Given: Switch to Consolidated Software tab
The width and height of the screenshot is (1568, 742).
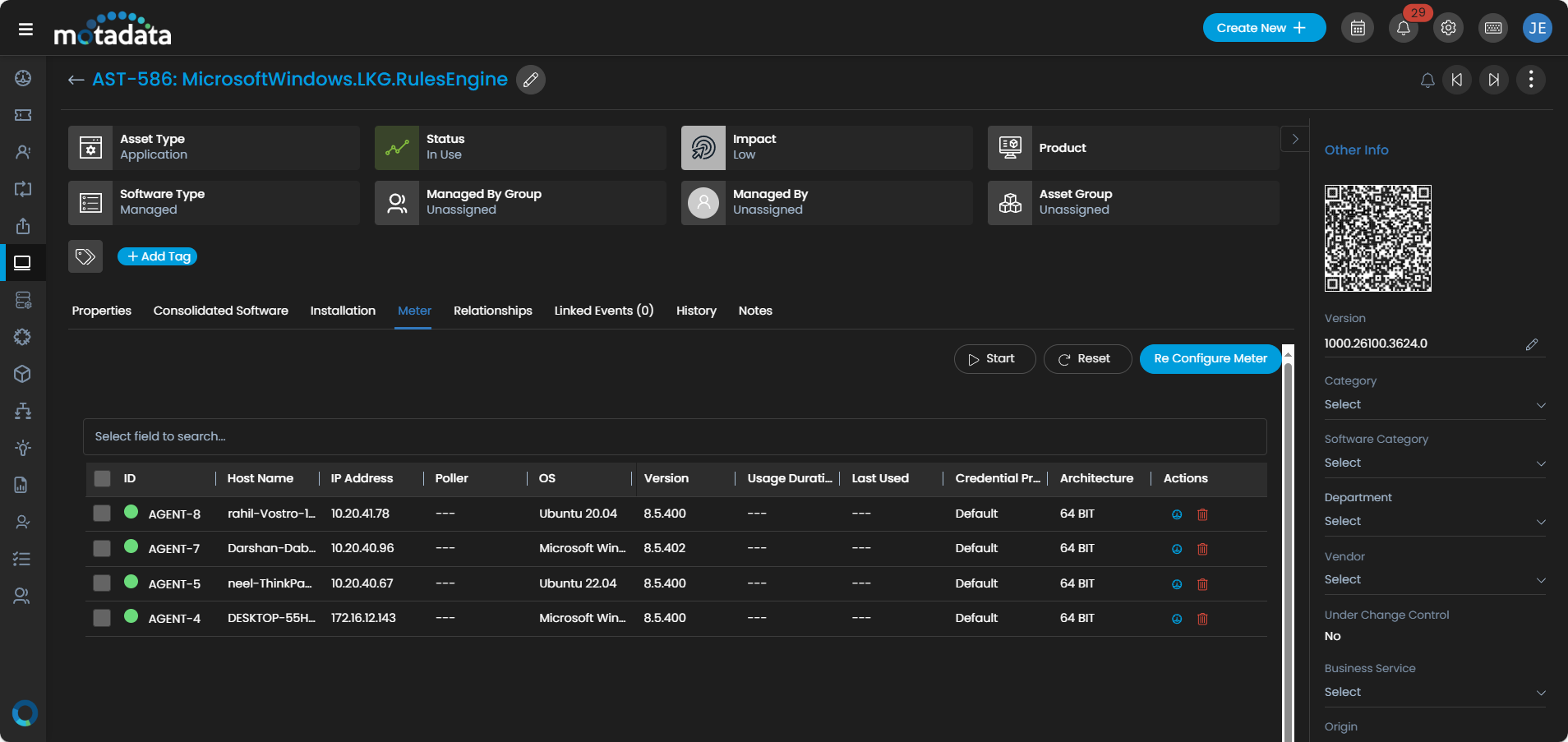Looking at the screenshot, I should click(x=221, y=311).
